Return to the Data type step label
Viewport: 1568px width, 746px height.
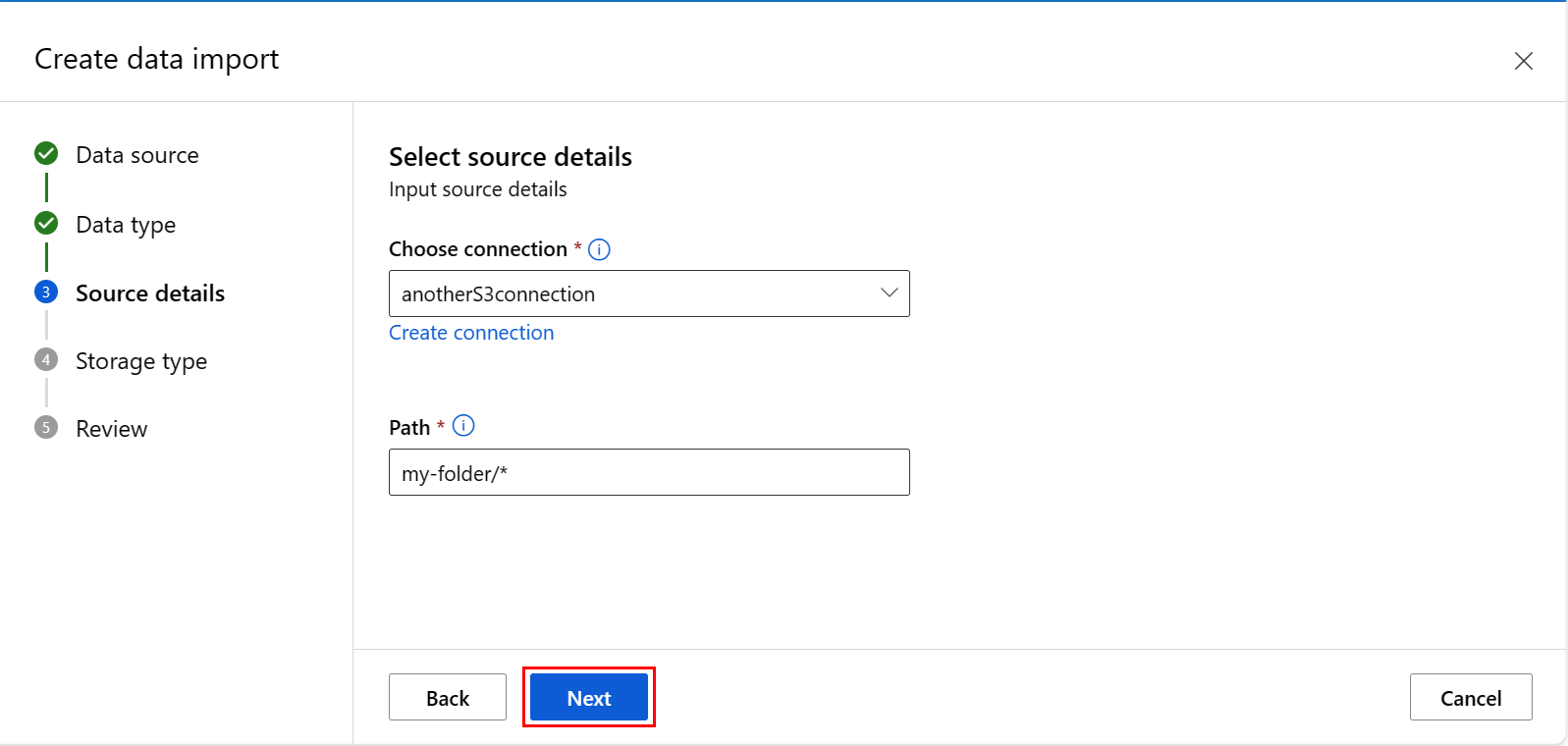point(126,225)
